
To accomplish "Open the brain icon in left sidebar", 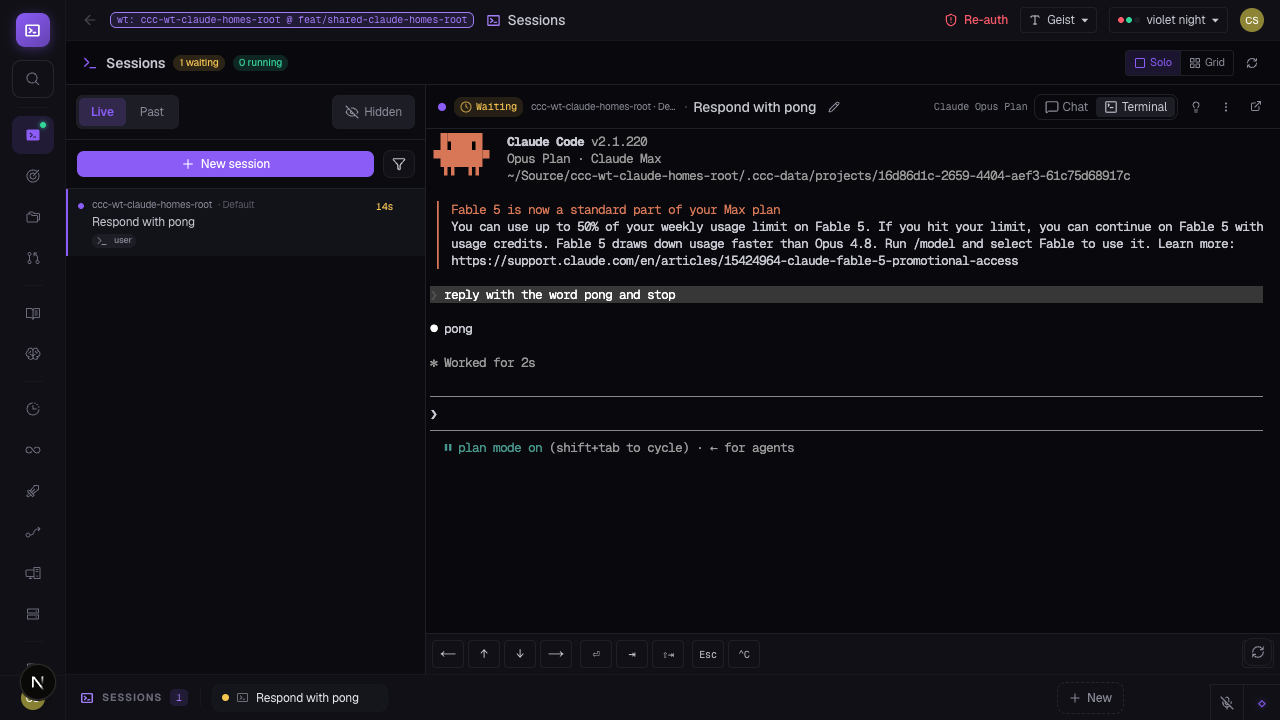I will [x=33, y=354].
